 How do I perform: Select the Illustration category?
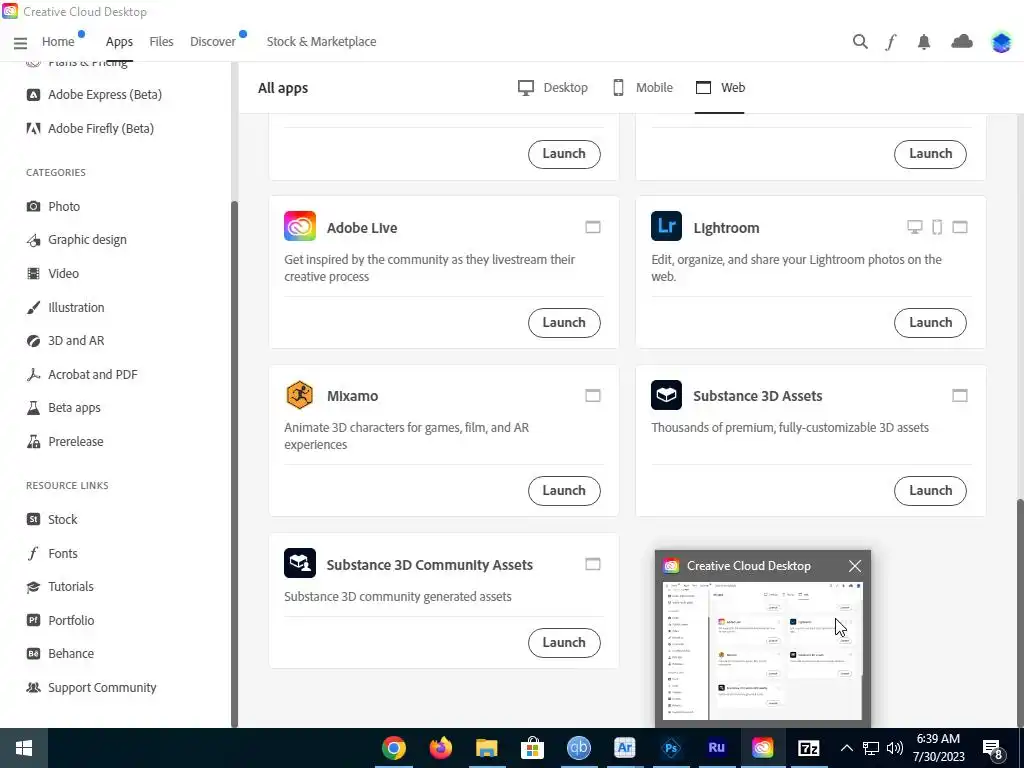pos(65,307)
